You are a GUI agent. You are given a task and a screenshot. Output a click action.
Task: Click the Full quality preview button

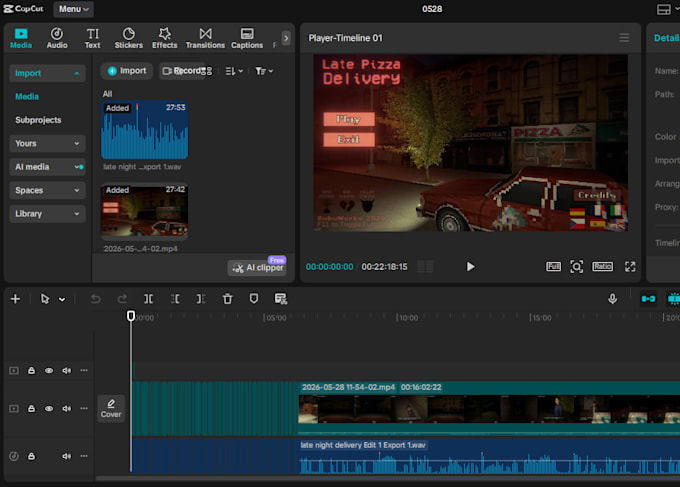coord(553,267)
